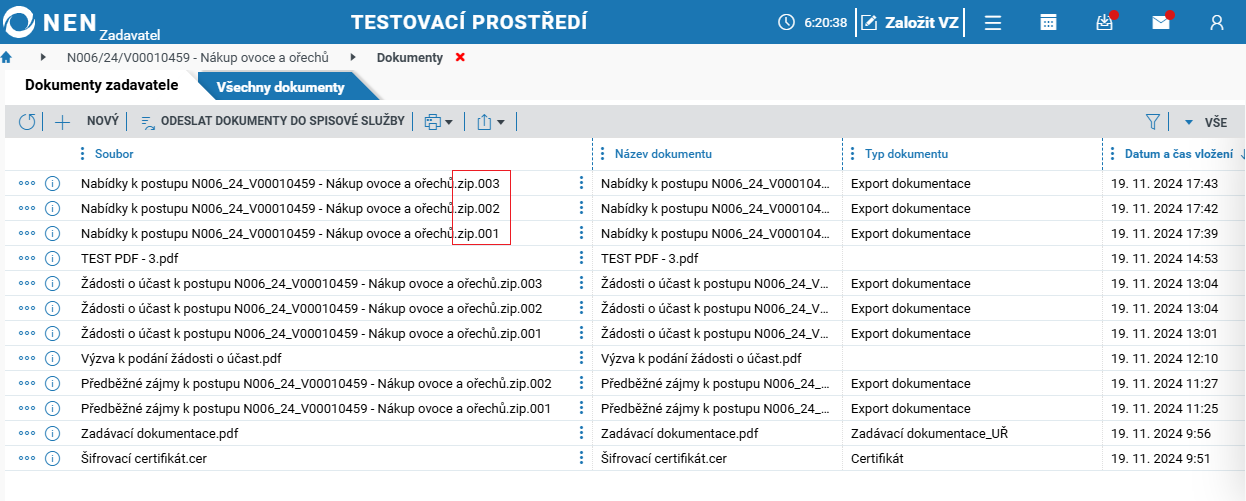
Task: Click date cell 19. 11. 2024 11:27
Action: [x=1164, y=384]
